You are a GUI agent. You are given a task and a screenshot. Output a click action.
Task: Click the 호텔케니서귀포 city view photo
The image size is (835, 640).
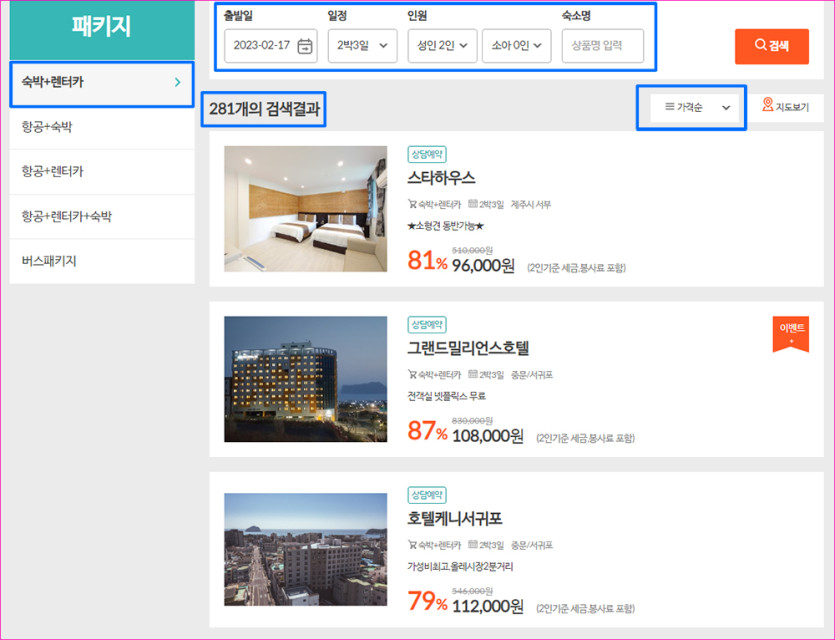306,549
